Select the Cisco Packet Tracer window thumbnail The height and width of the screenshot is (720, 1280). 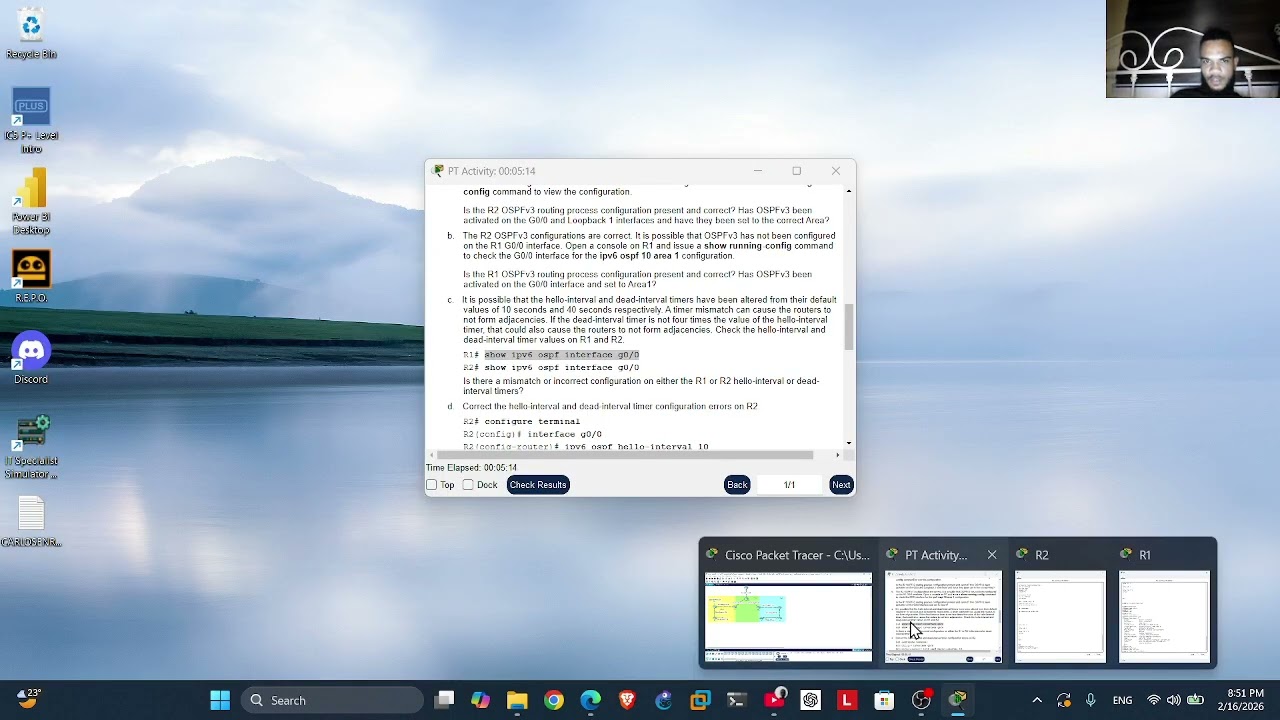pyautogui.click(x=788, y=617)
